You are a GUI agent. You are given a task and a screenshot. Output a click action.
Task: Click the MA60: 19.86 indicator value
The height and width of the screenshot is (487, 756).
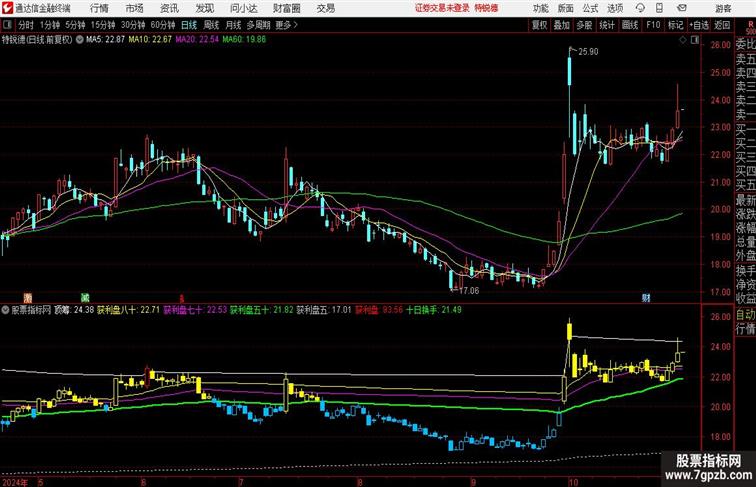coord(244,40)
